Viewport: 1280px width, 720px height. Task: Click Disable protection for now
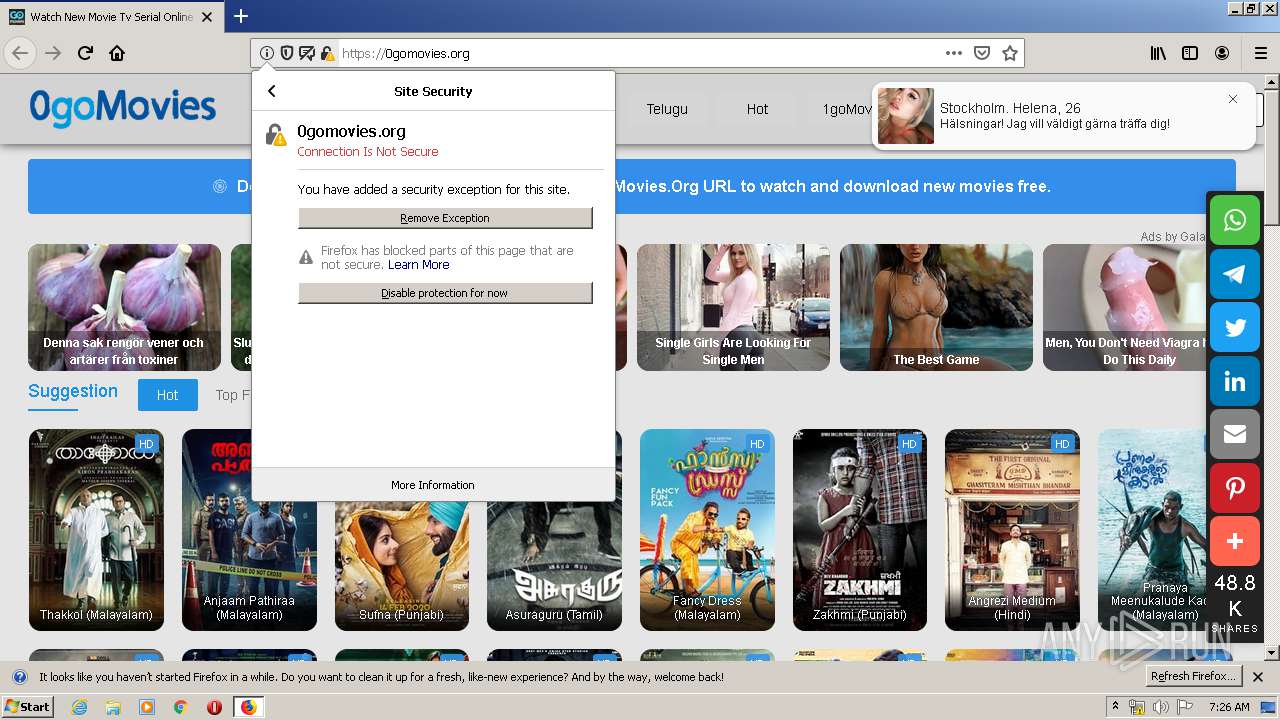pyautogui.click(x=445, y=293)
